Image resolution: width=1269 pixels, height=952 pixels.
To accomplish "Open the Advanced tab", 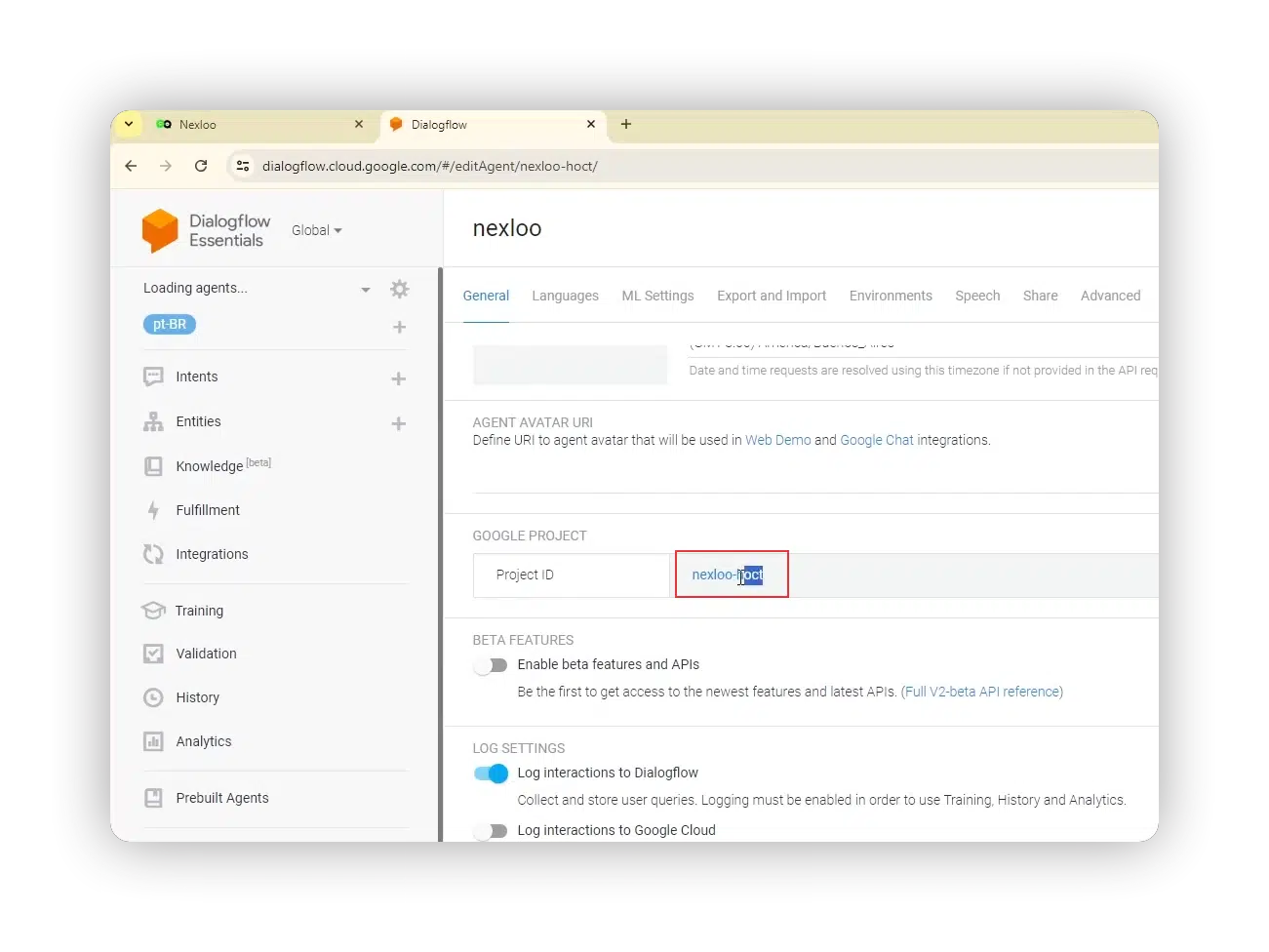I will [x=1110, y=296].
